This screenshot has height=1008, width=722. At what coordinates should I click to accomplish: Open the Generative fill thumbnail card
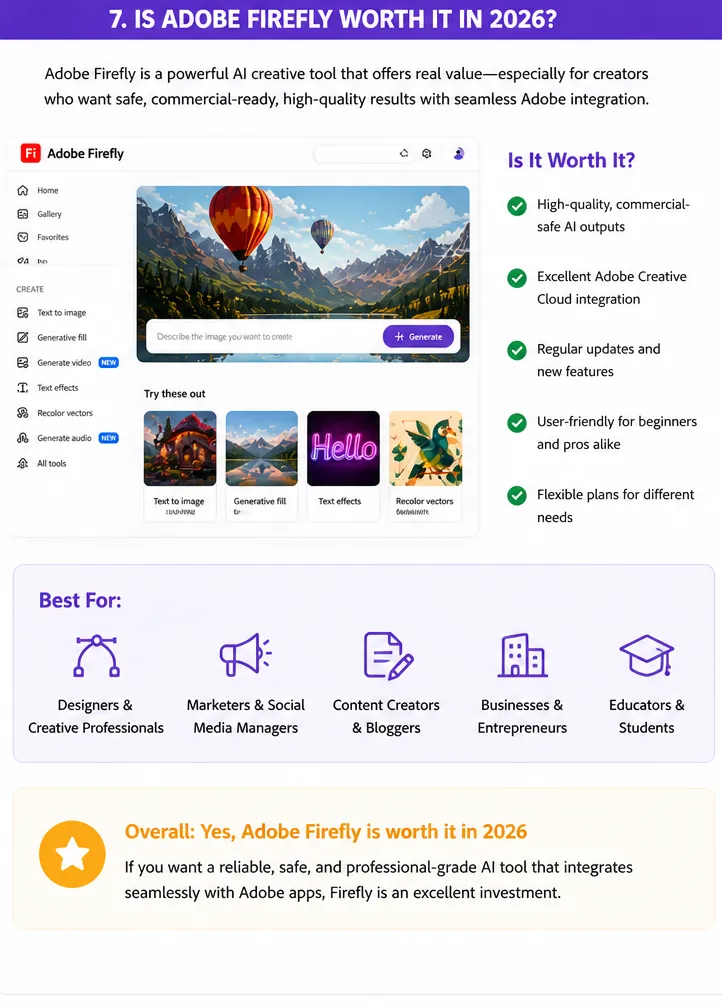[x=262, y=465]
